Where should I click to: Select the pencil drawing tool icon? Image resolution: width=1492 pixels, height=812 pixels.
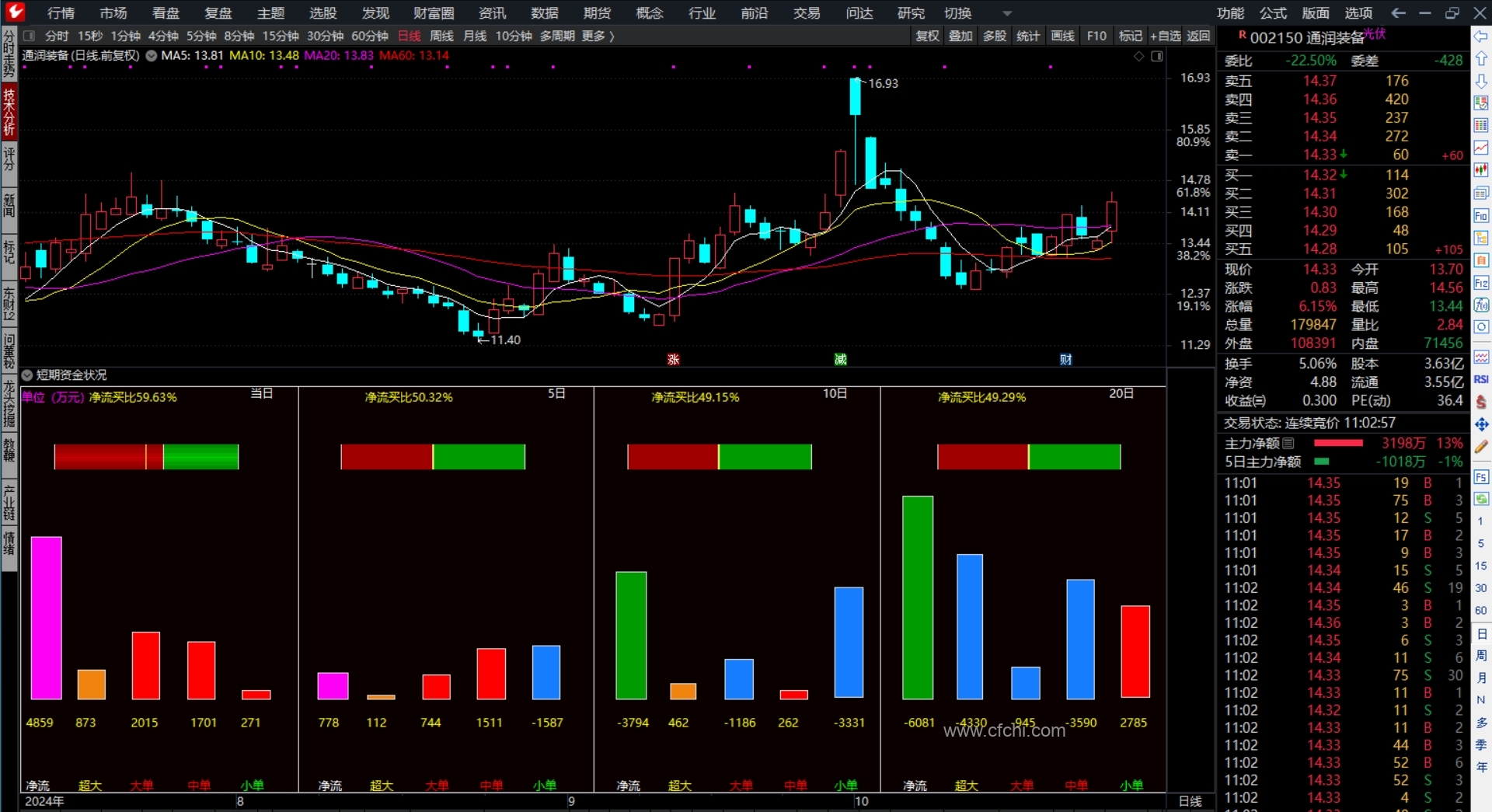(x=1481, y=447)
